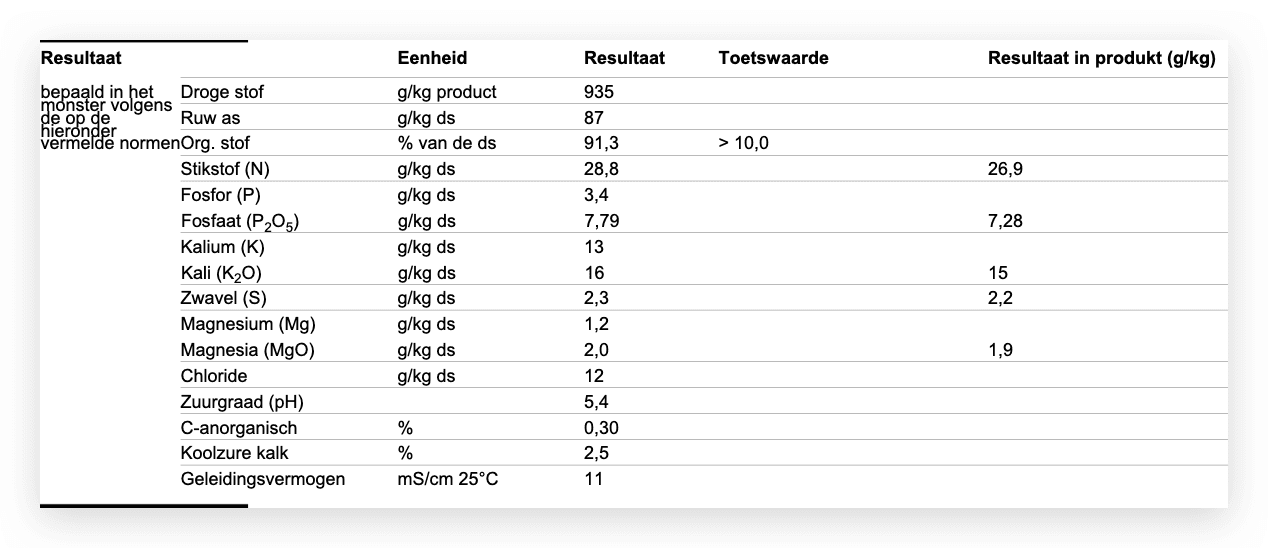Viewport: 1268px width, 548px height.
Task: Click the Kali (K2O) row label
Action: 221,273
